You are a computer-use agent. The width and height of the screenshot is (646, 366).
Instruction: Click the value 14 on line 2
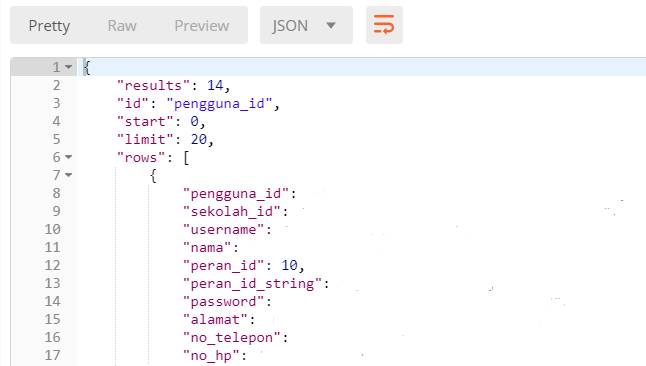(x=215, y=85)
